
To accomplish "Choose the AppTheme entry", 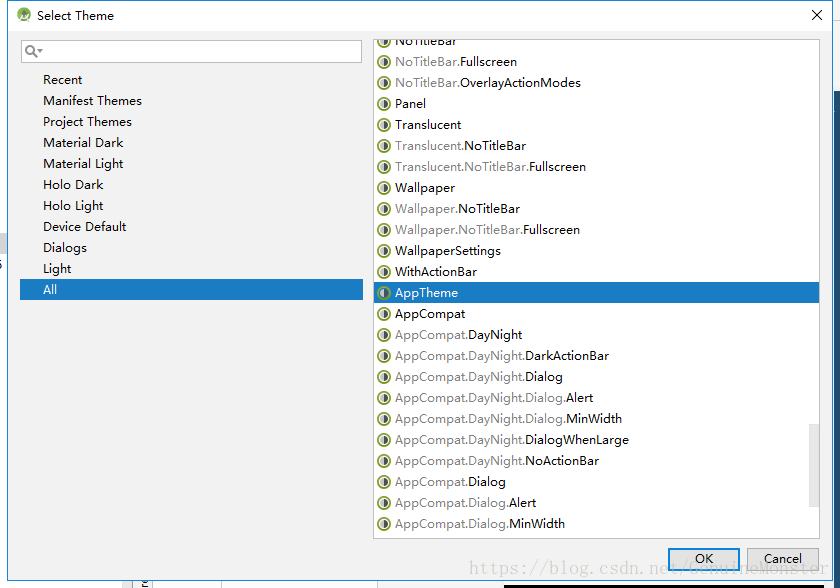I will 596,293.
